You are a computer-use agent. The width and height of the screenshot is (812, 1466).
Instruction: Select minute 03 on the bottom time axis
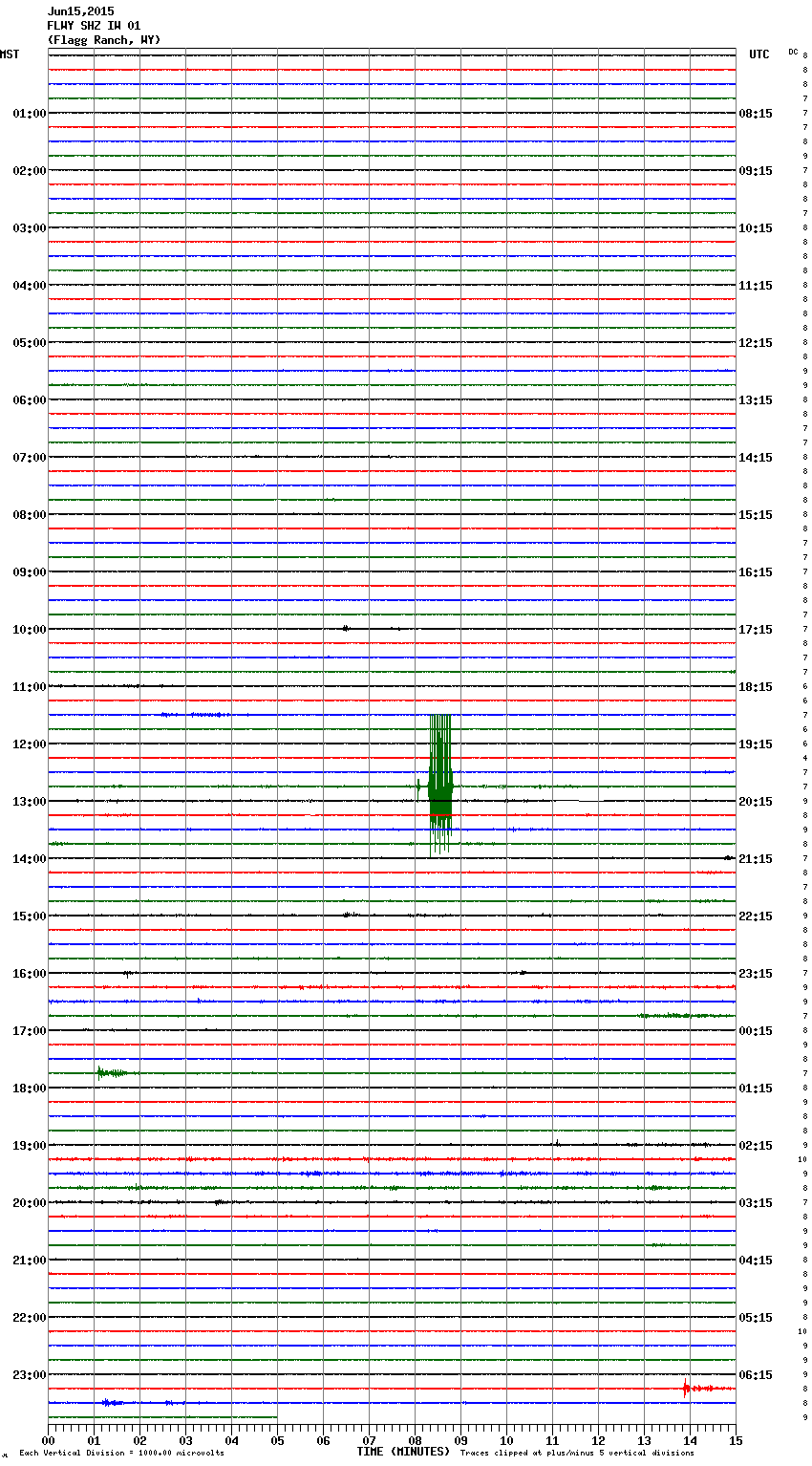click(185, 1440)
